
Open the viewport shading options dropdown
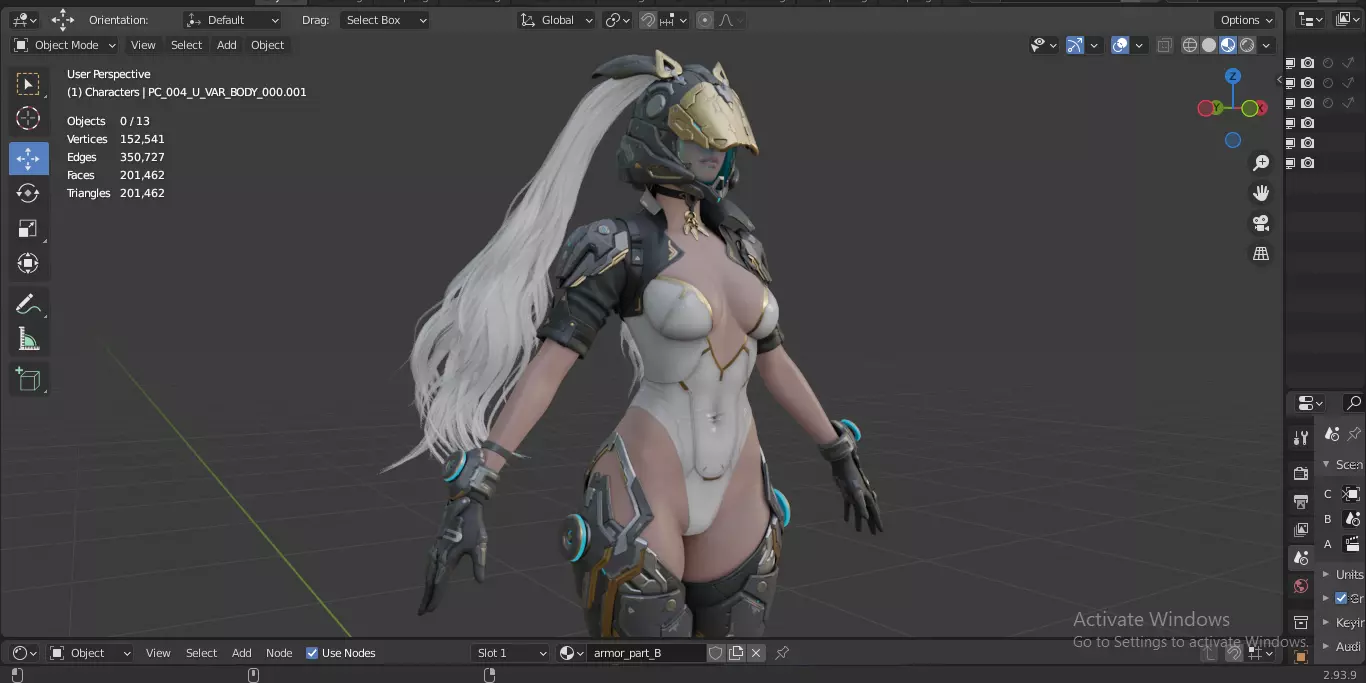[x=1267, y=45]
